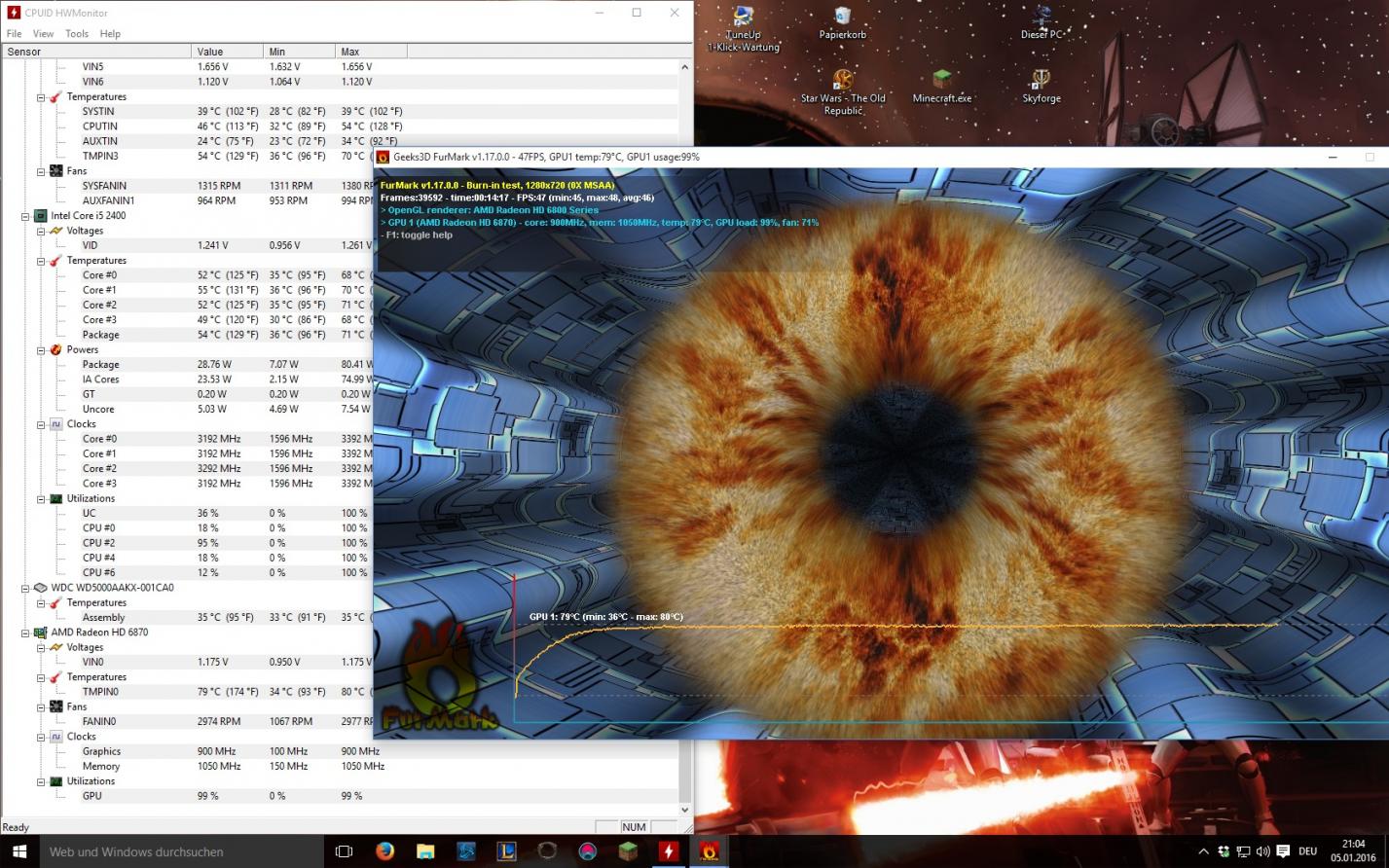Show hidden system tray icons chevron
Viewport: 1389px width, 868px height.
point(1204,851)
